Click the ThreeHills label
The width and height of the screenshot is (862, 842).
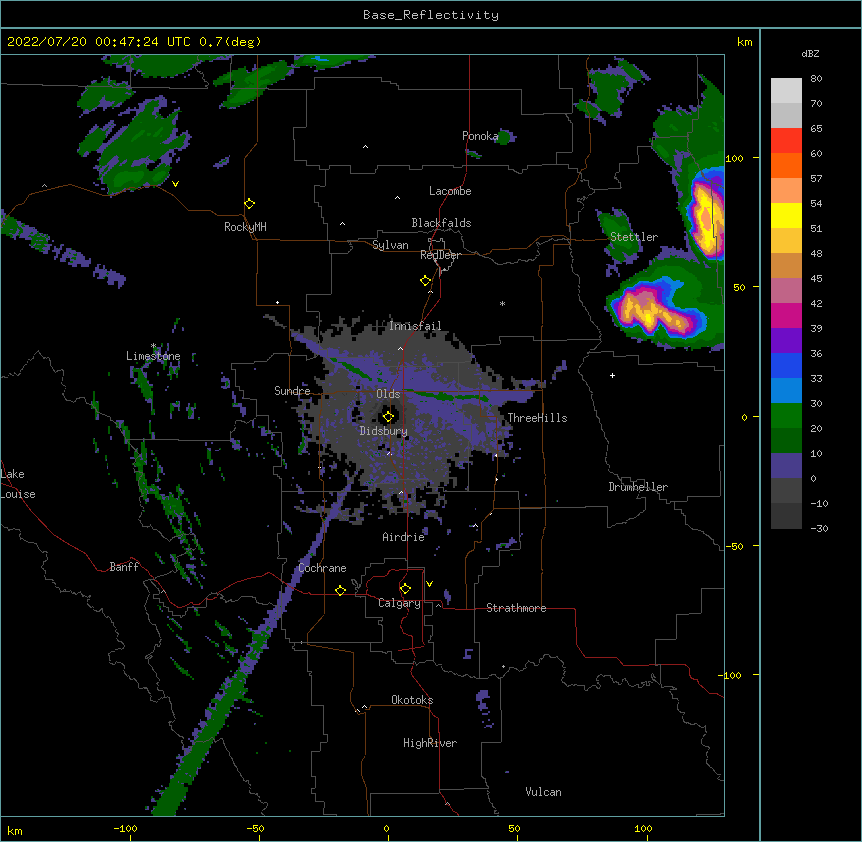tap(537, 418)
